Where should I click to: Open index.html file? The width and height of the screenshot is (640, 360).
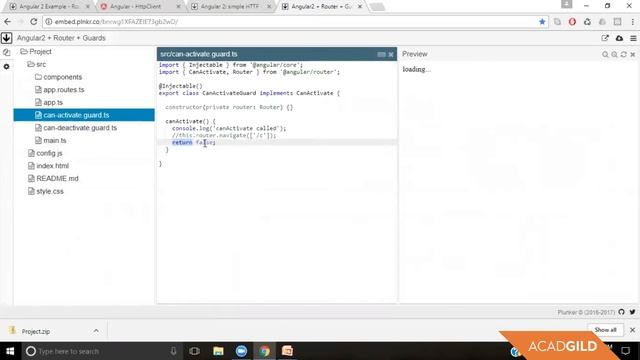click(x=48, y=166)
